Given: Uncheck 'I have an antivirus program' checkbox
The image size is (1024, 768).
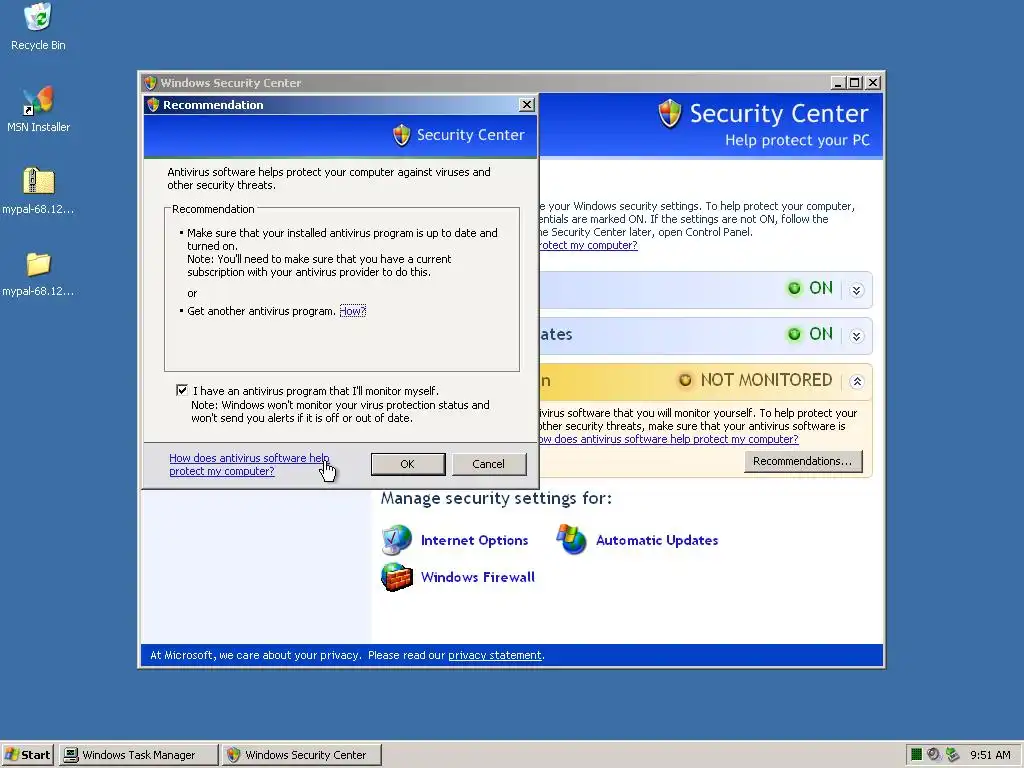Looking at the screenshot, I should coord(182,391).
